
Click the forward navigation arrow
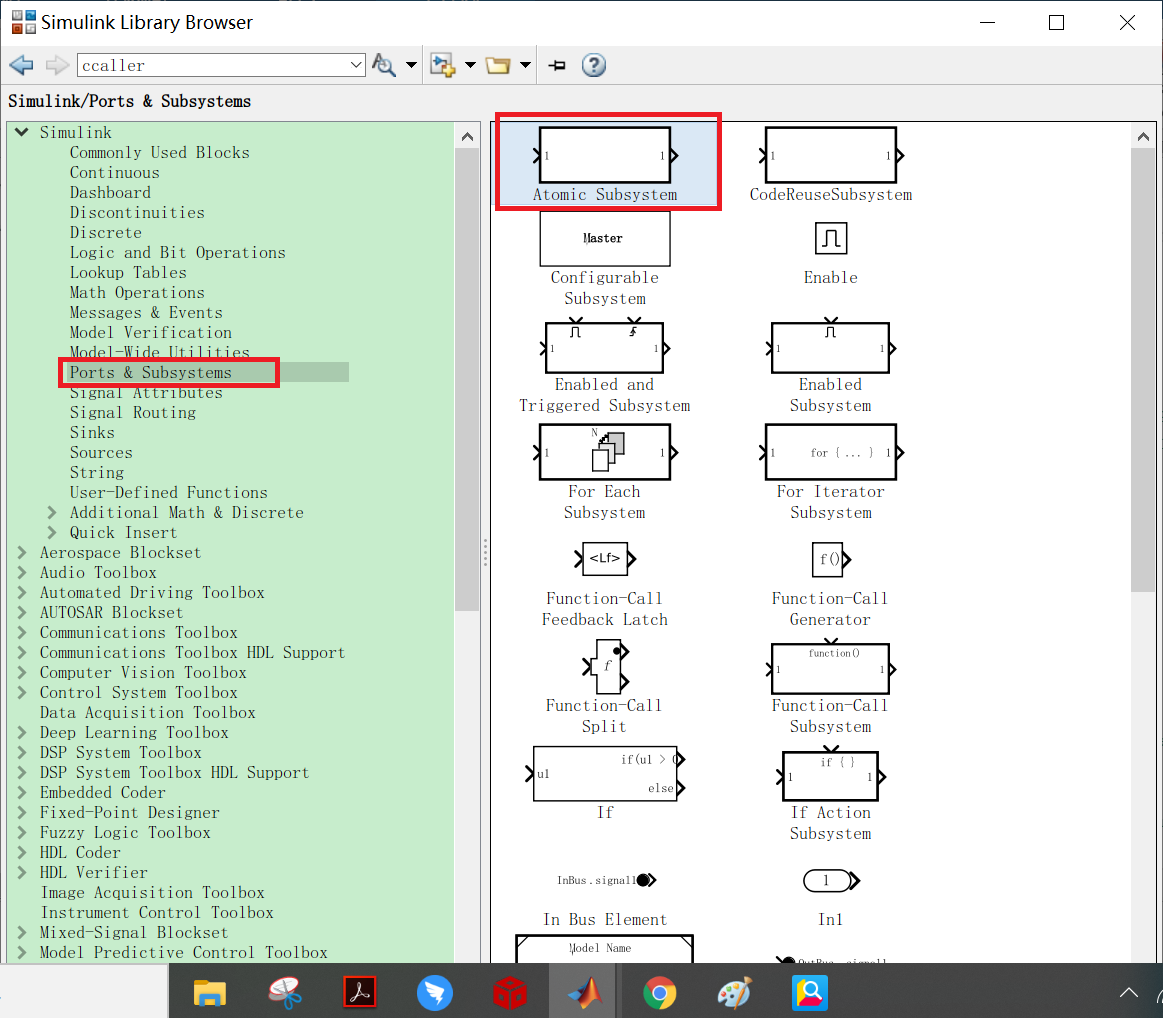click(x=57, y=65)
